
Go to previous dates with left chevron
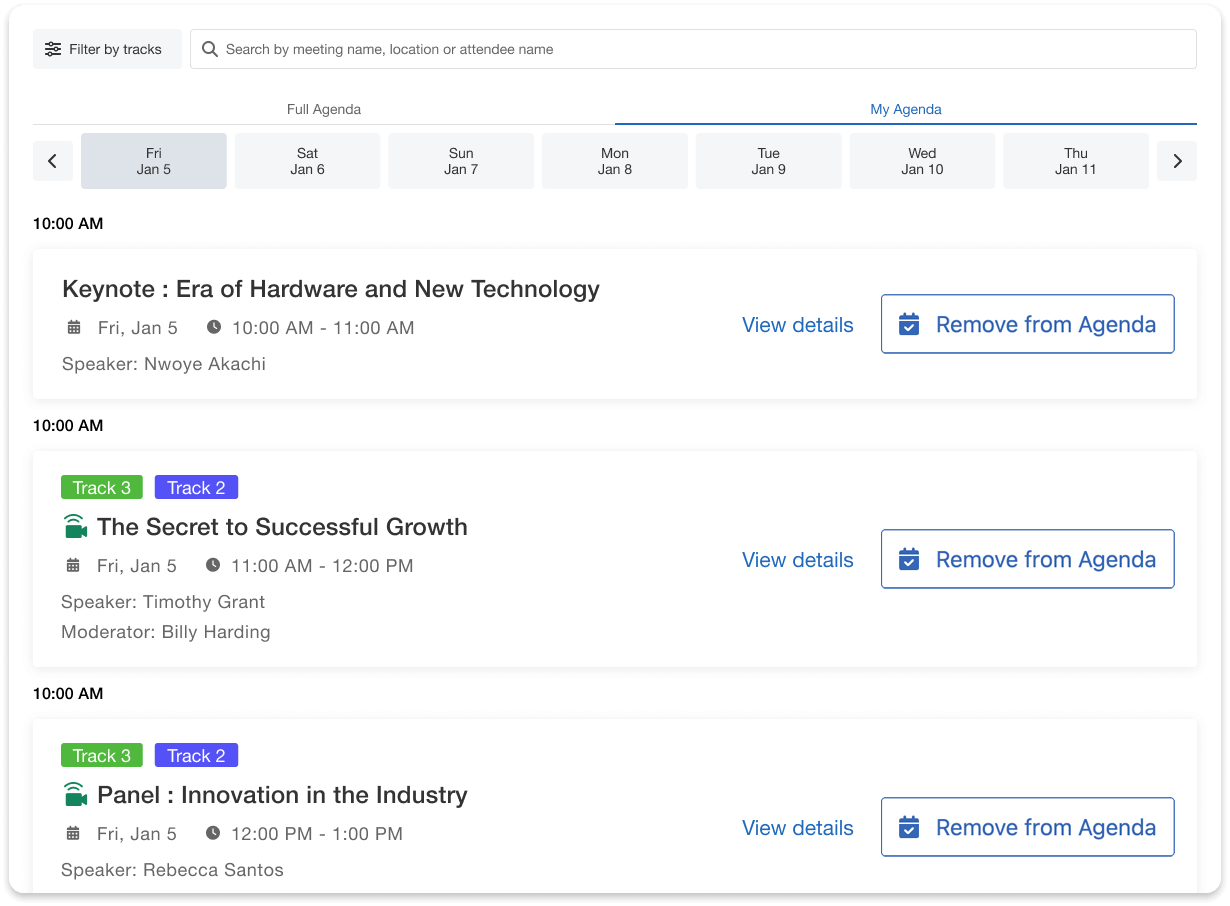pyautogui.click(x=53, y=161)
